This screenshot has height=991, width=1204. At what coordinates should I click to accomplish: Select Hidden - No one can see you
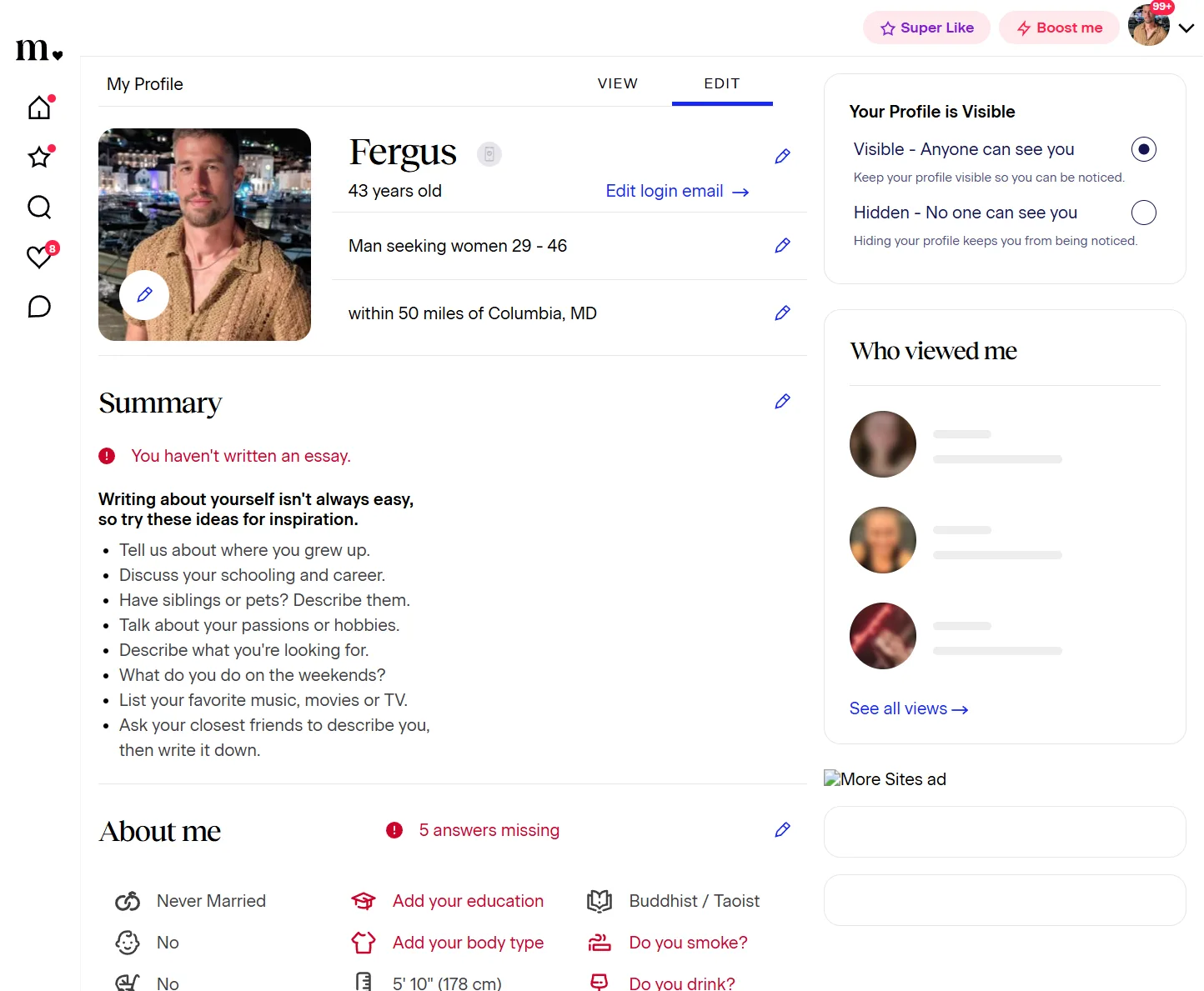(1144, 213)
